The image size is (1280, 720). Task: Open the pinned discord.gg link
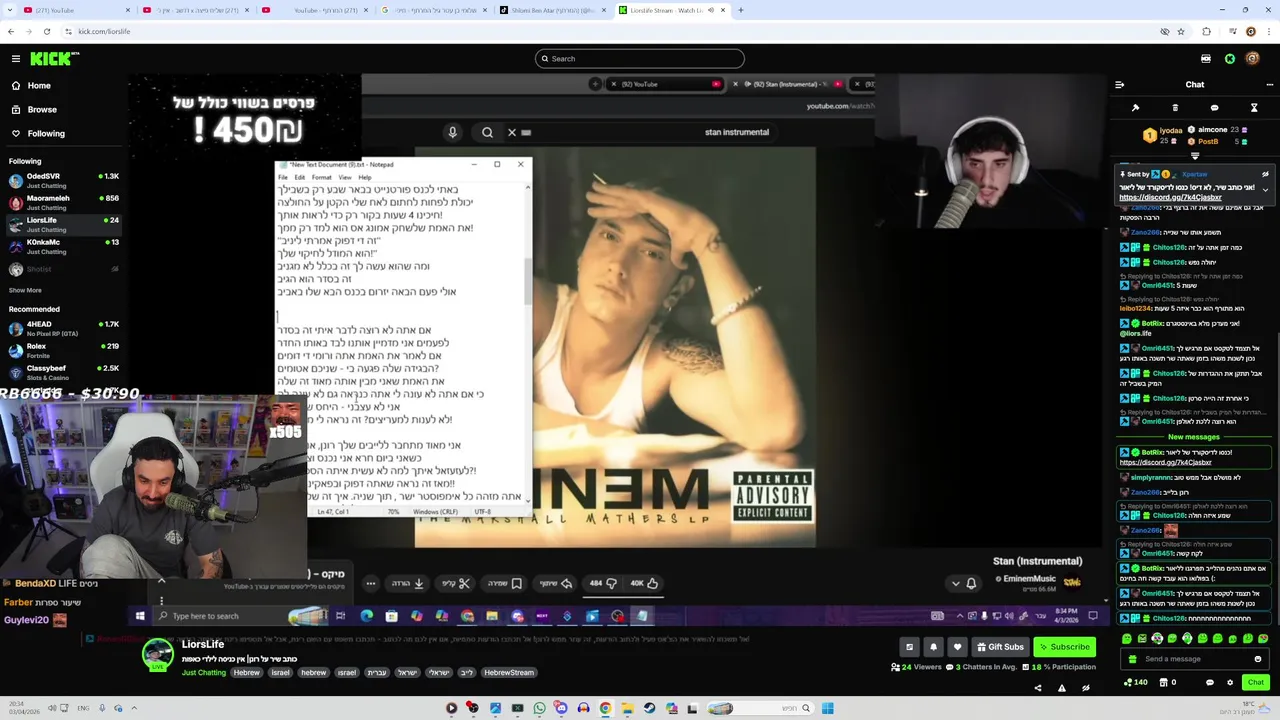(1170, 198)
